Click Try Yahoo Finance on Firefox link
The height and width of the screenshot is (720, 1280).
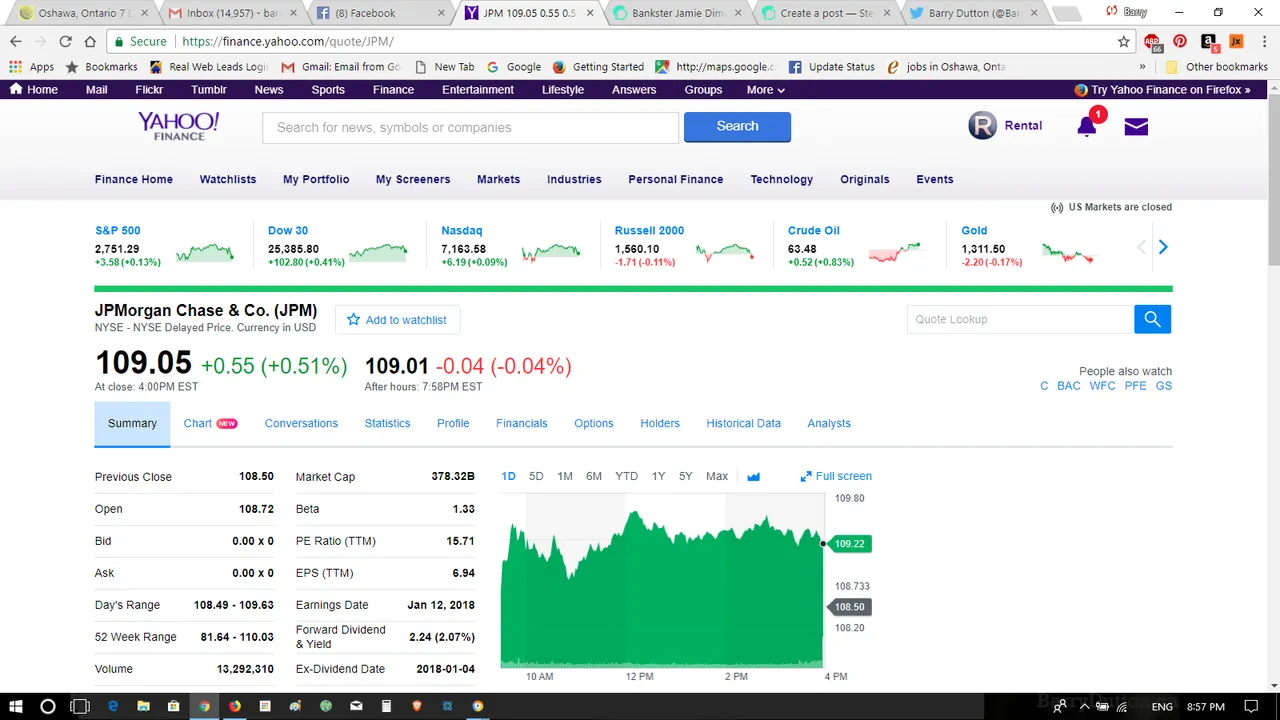pyautogui.click(x=1162, y=89)
